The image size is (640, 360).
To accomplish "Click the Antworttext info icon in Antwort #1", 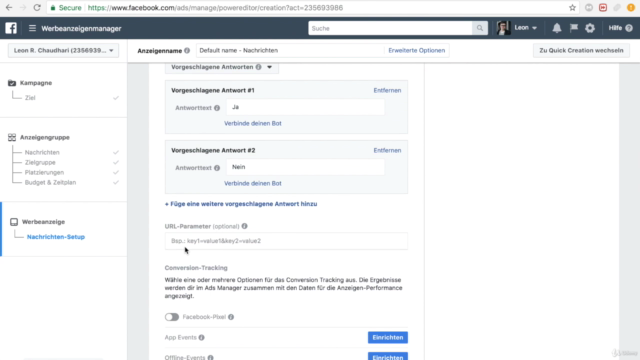I will coord(217,108).
